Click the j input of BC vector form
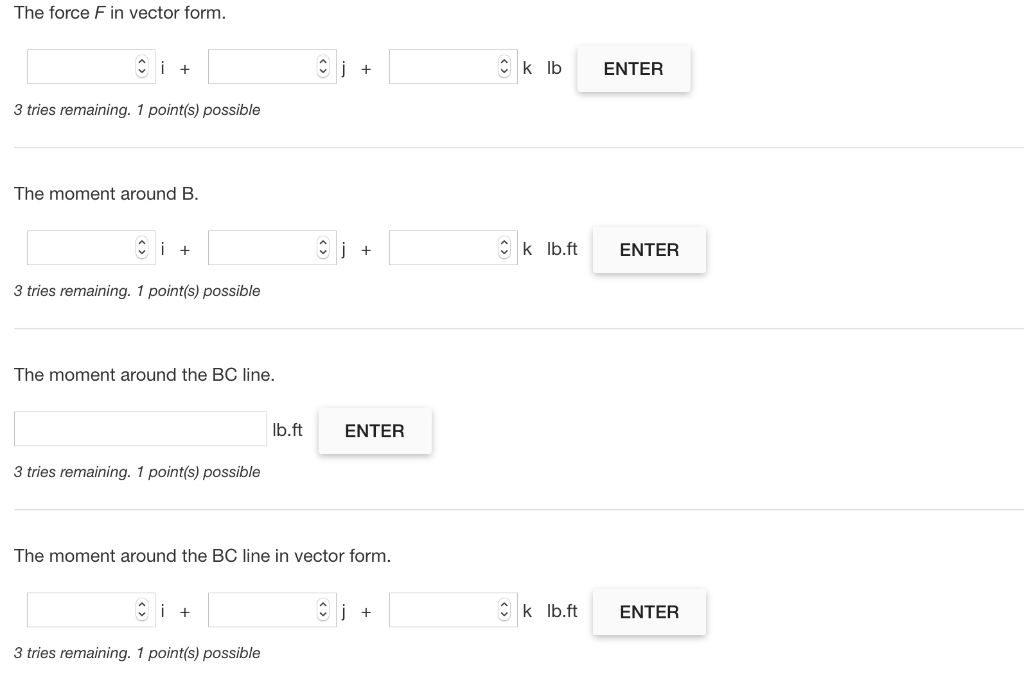 (x=260, y=609)
